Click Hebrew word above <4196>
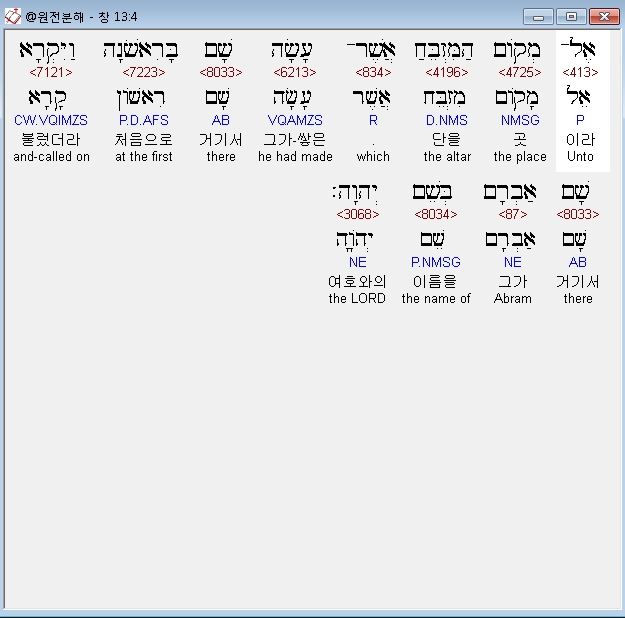Viewport: 625px width, 618px height. coord(444,51)
